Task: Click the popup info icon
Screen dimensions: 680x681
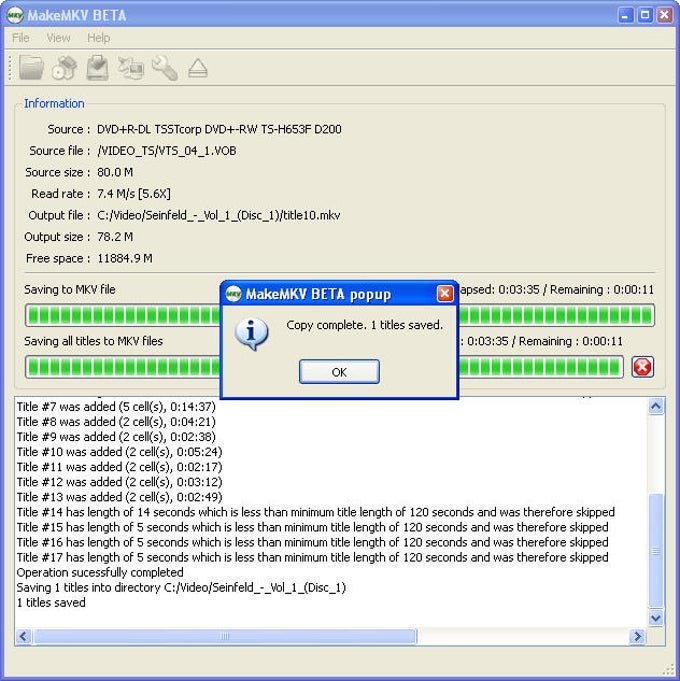Action: click(251, 334)
